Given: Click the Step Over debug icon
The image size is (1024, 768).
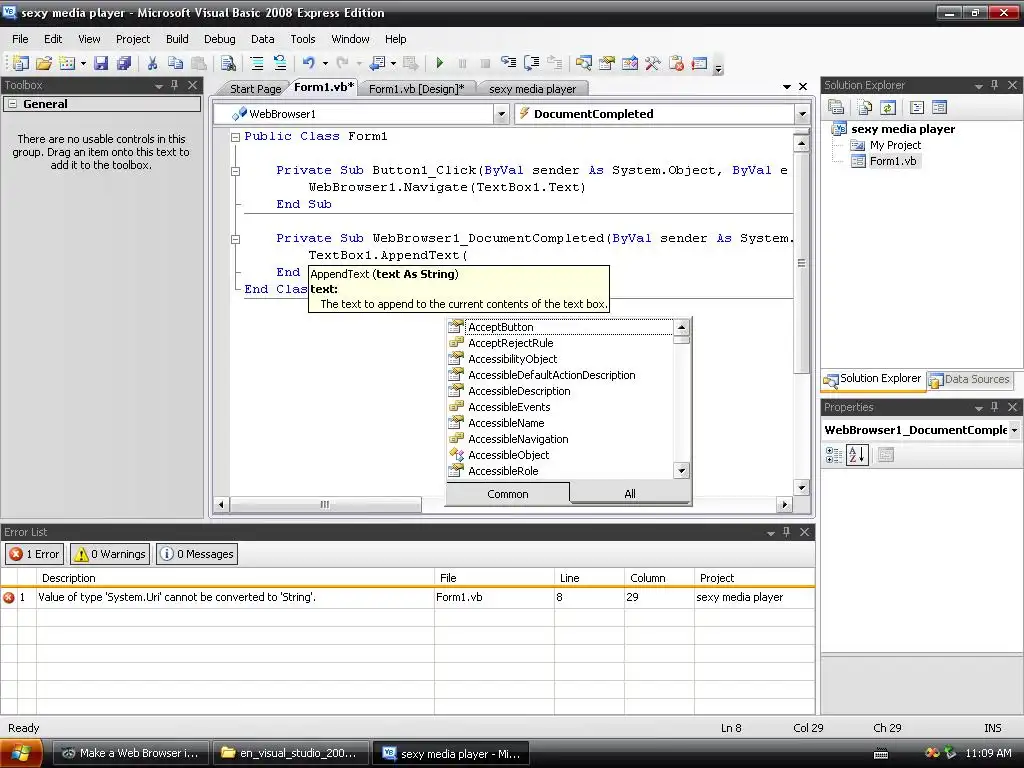Looking at the screenshot, I should pos(532,63).
